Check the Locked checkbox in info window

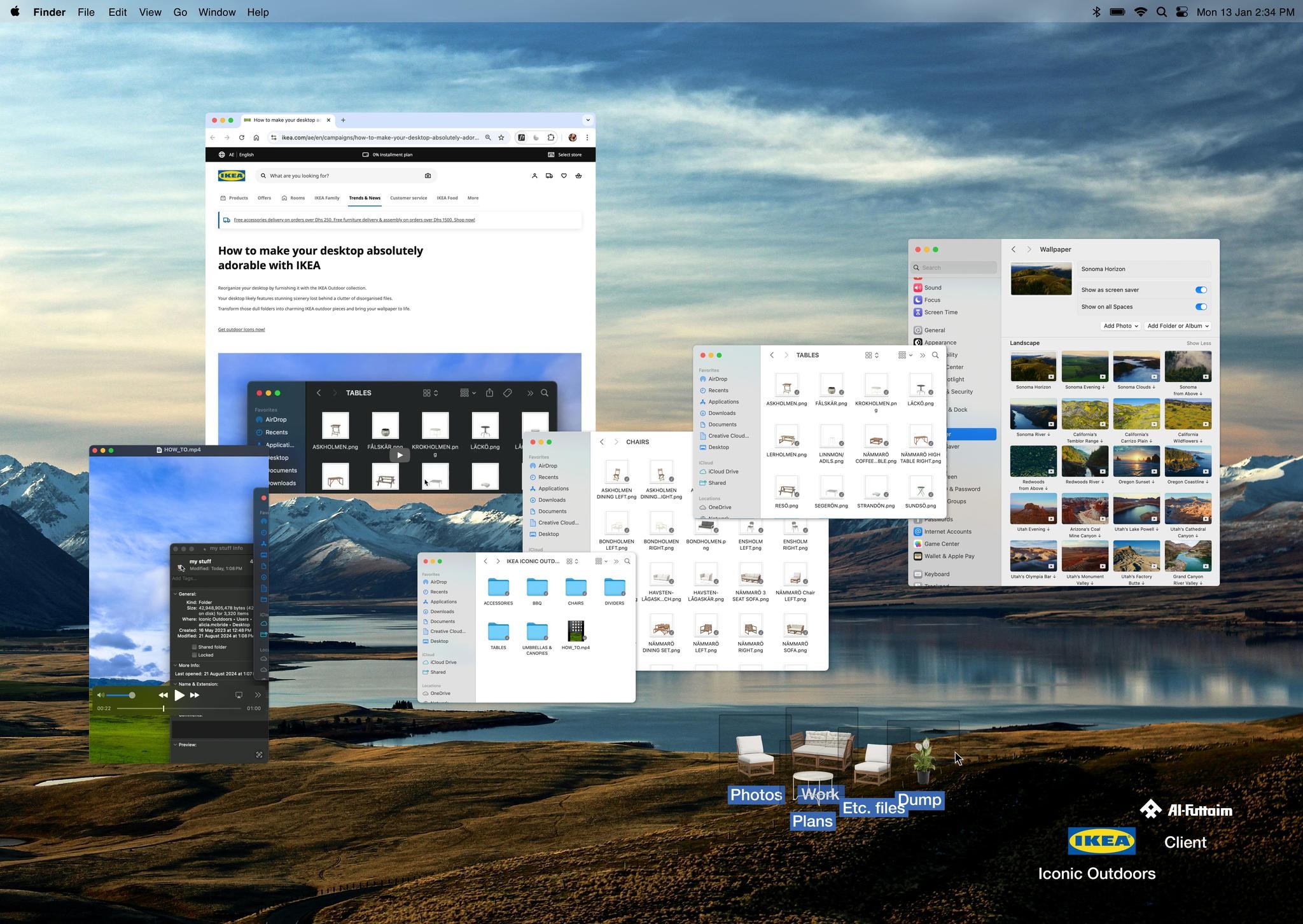coord(194,655)
